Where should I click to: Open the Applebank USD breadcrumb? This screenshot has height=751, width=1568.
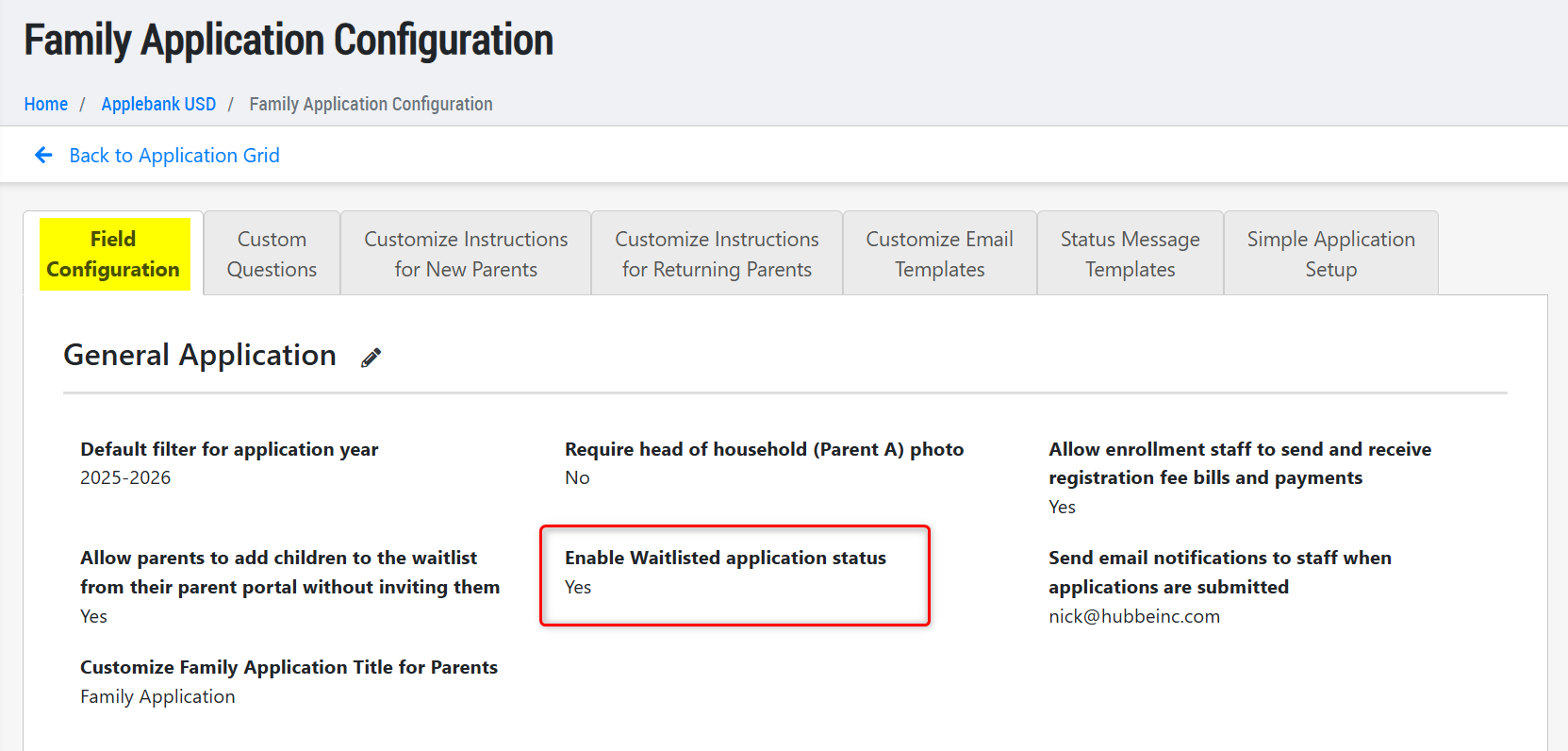point(158,104)
